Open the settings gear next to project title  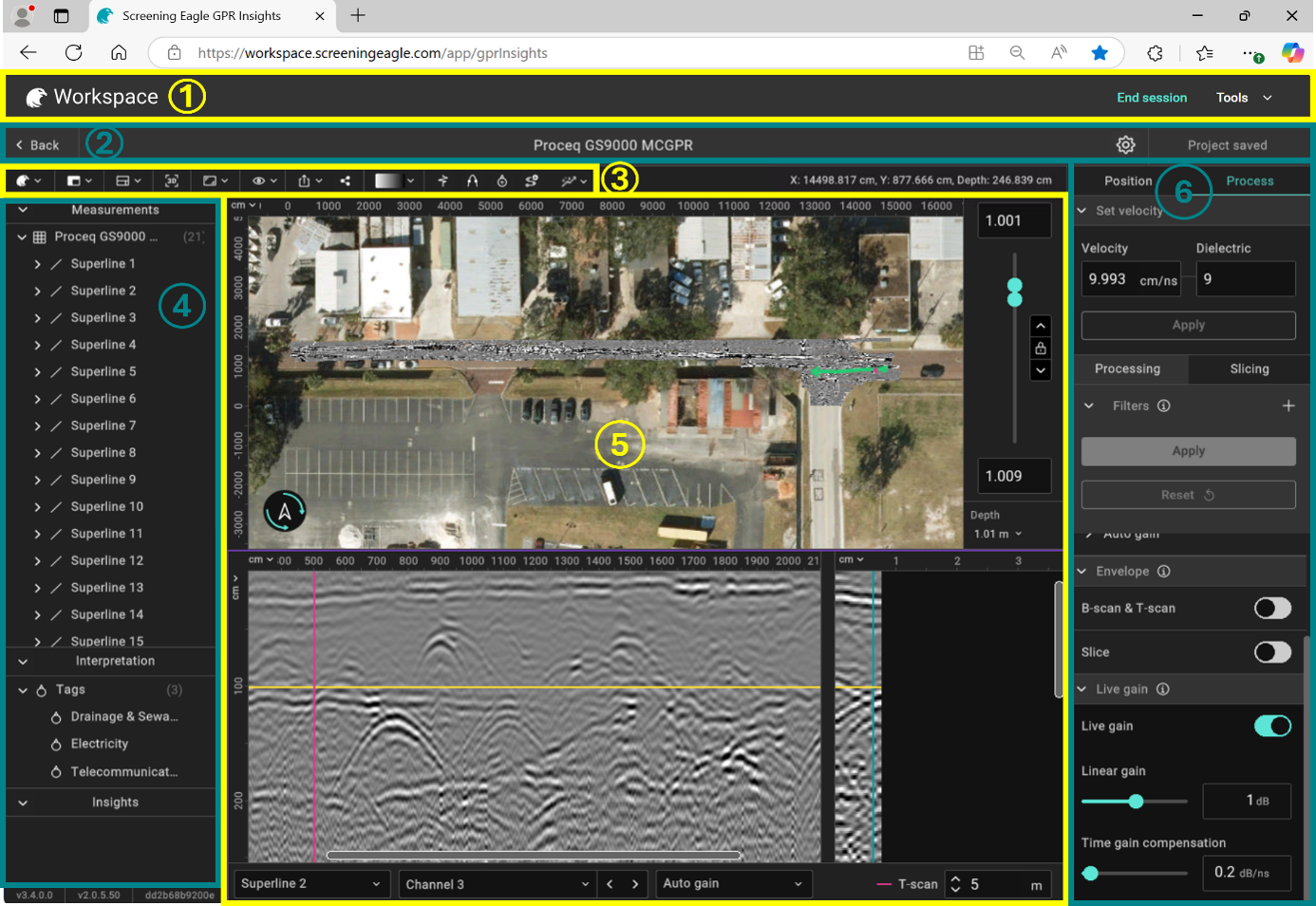1125,144
